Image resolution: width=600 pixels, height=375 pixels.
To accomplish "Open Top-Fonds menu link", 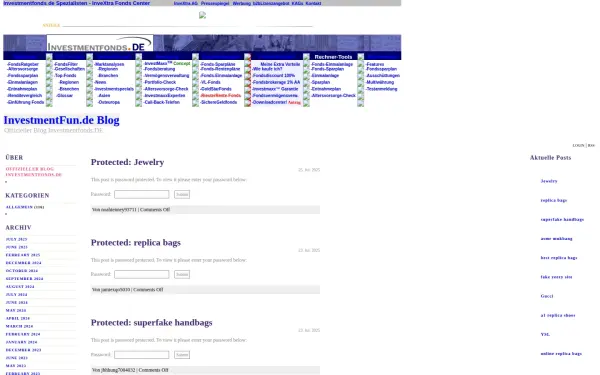I will click(65, 75).
